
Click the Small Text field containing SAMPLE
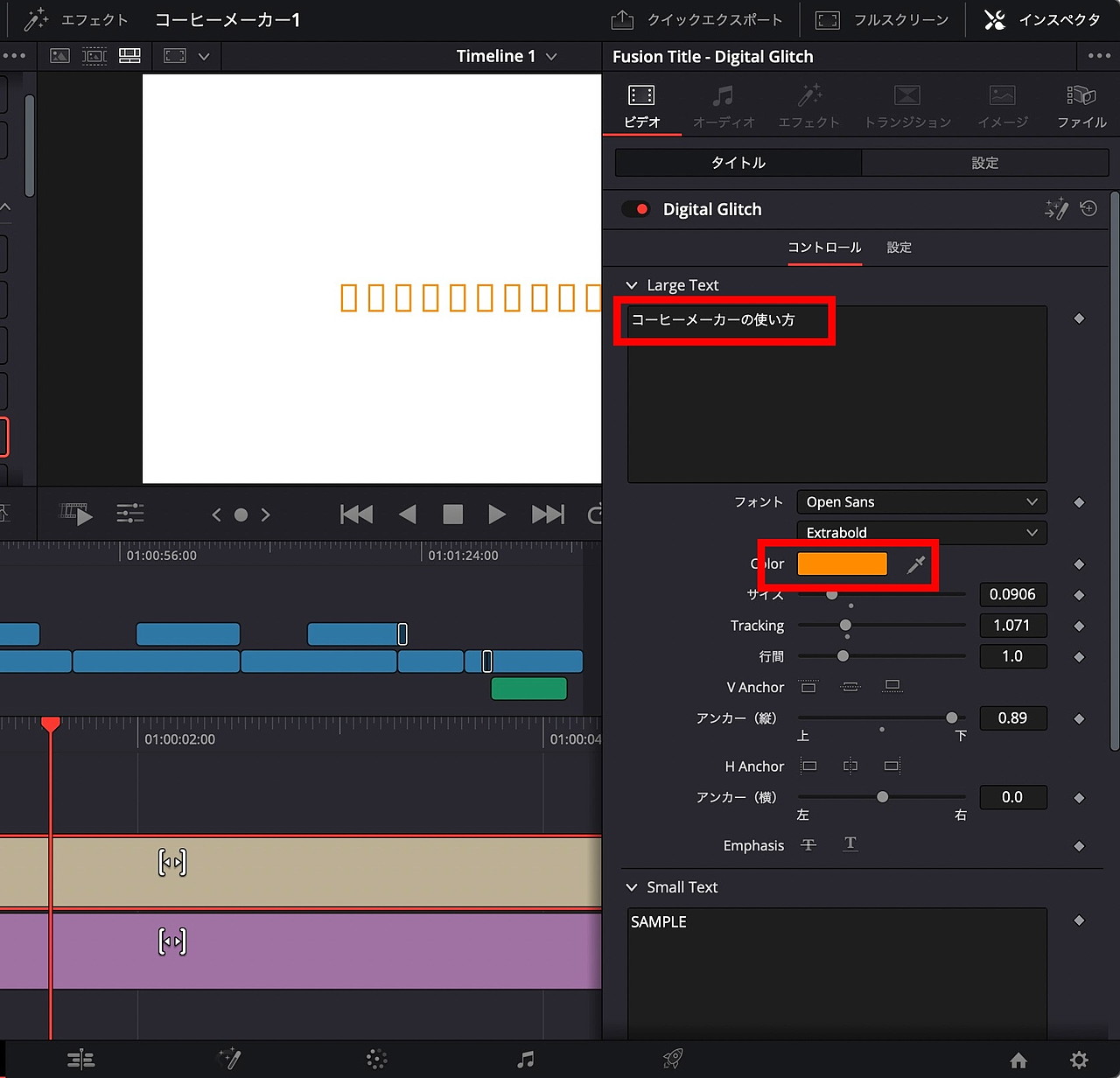(837, 974)
